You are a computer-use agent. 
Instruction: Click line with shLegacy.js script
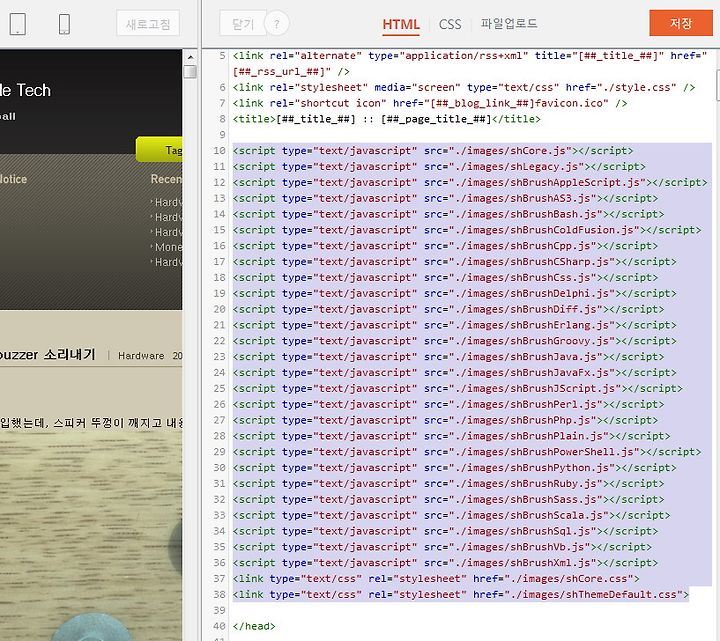[x=439, y=166]
